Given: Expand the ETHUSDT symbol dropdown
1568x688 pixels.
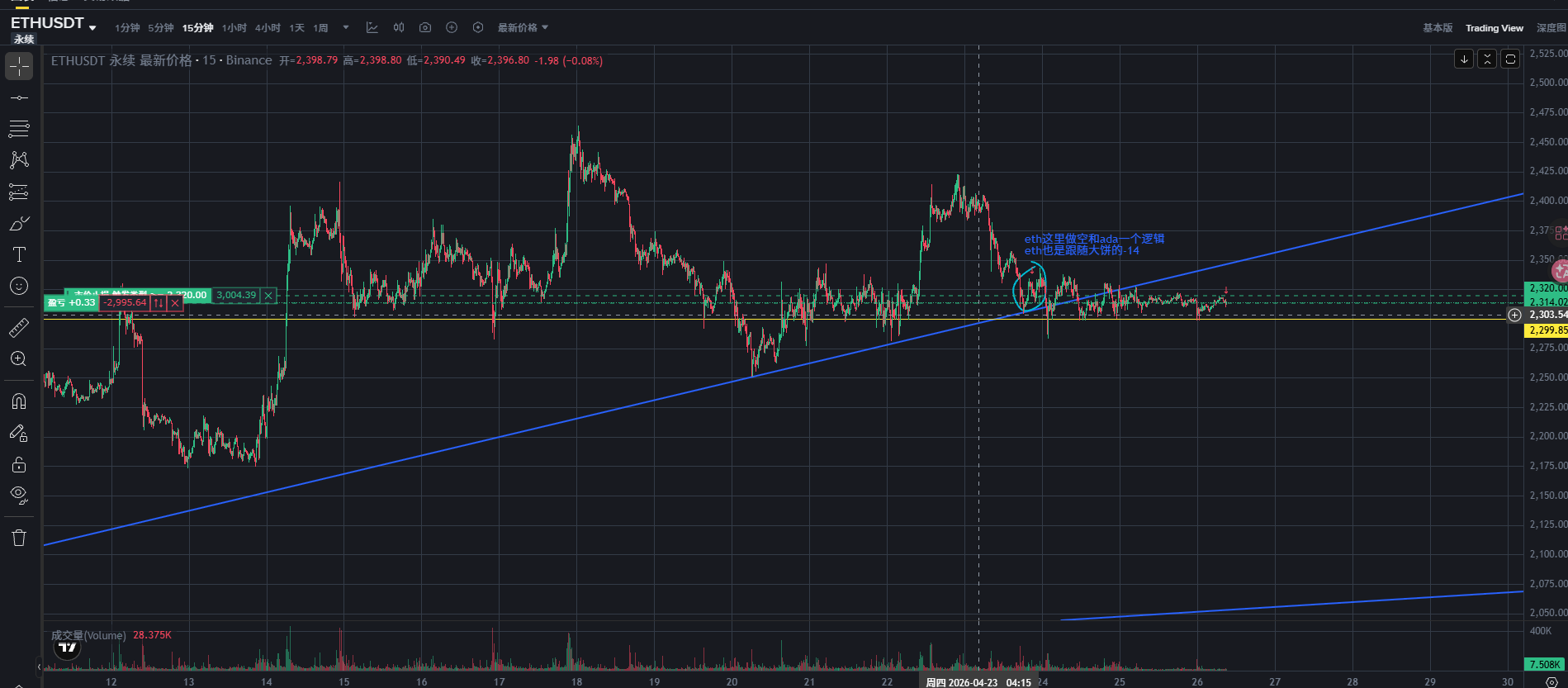Looking at the screenshot, I should [x=92, y=28].
